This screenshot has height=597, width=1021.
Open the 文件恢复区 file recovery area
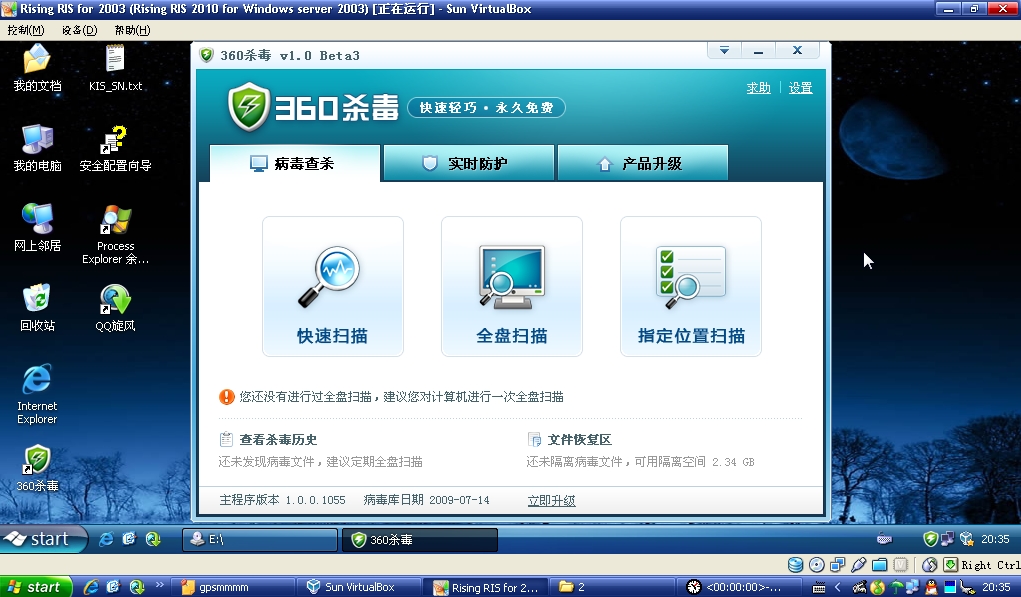[580, 439]
